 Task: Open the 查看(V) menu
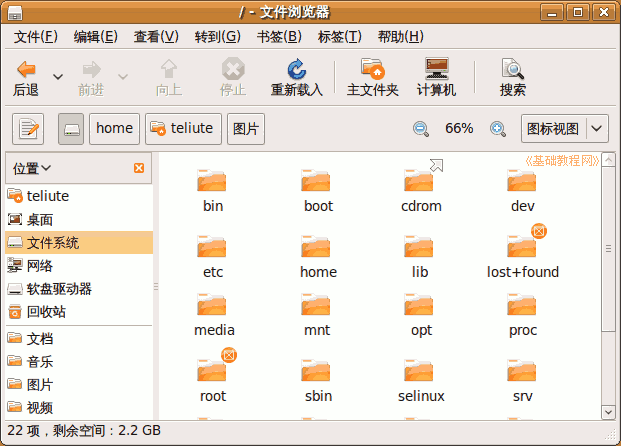click(155, 36)
